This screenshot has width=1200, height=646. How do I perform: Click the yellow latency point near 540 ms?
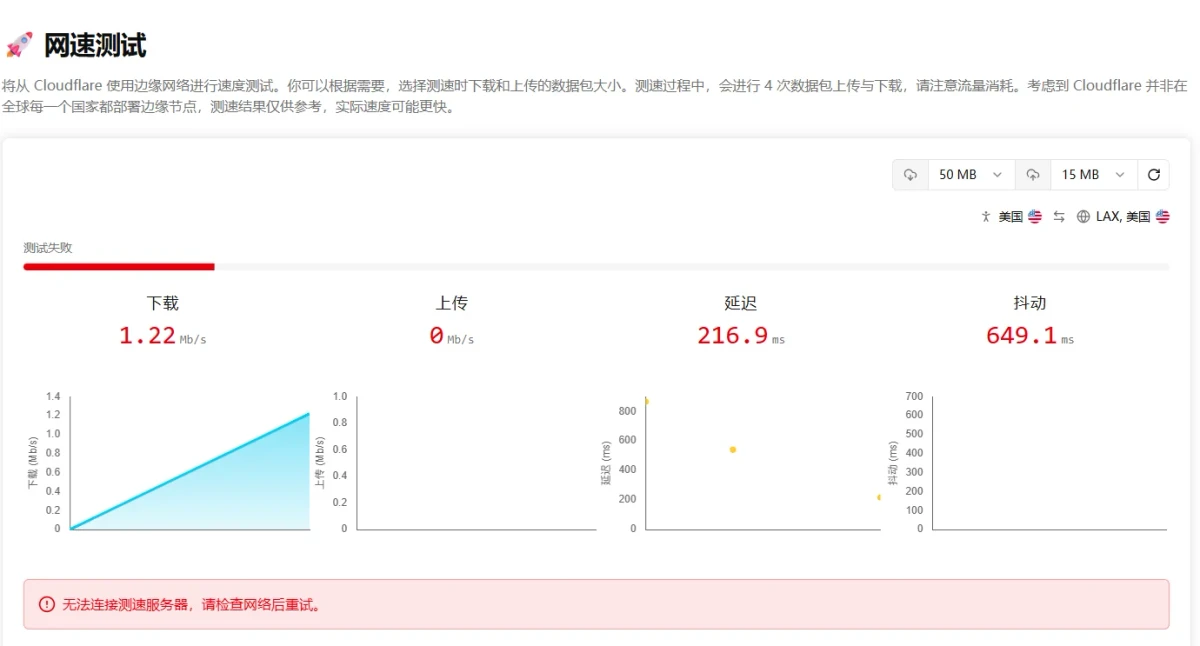point(733,450)
